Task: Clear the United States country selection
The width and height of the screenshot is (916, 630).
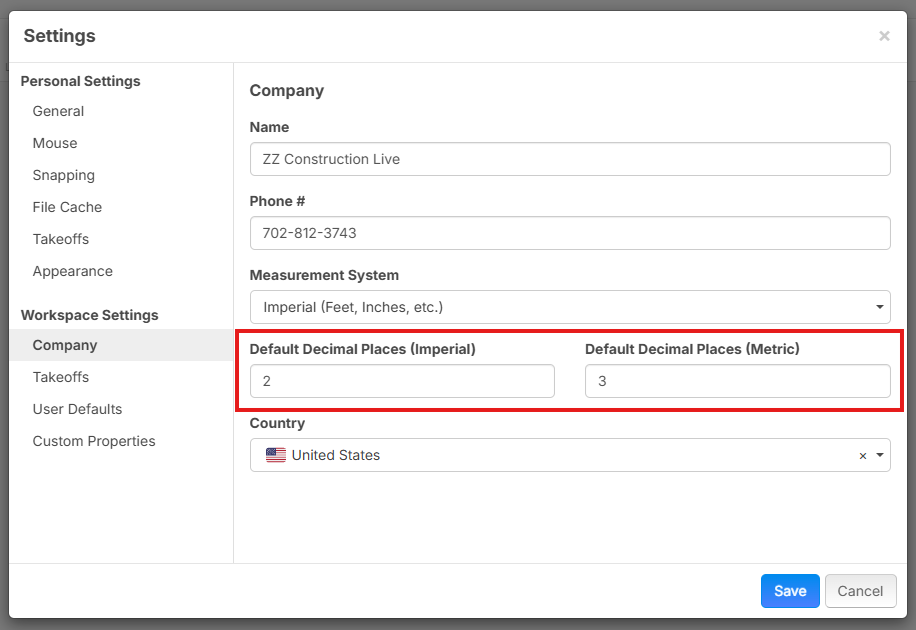Action: (x=863, y=456)
